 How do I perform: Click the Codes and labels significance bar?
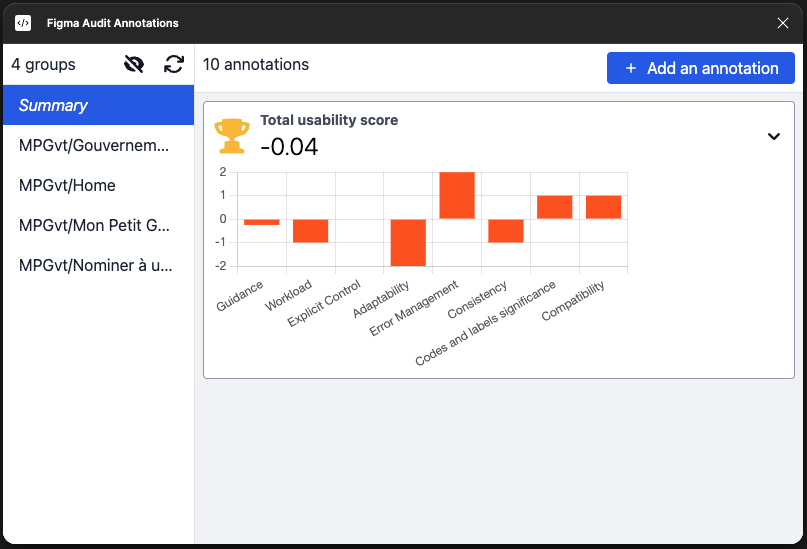[554, 207]
